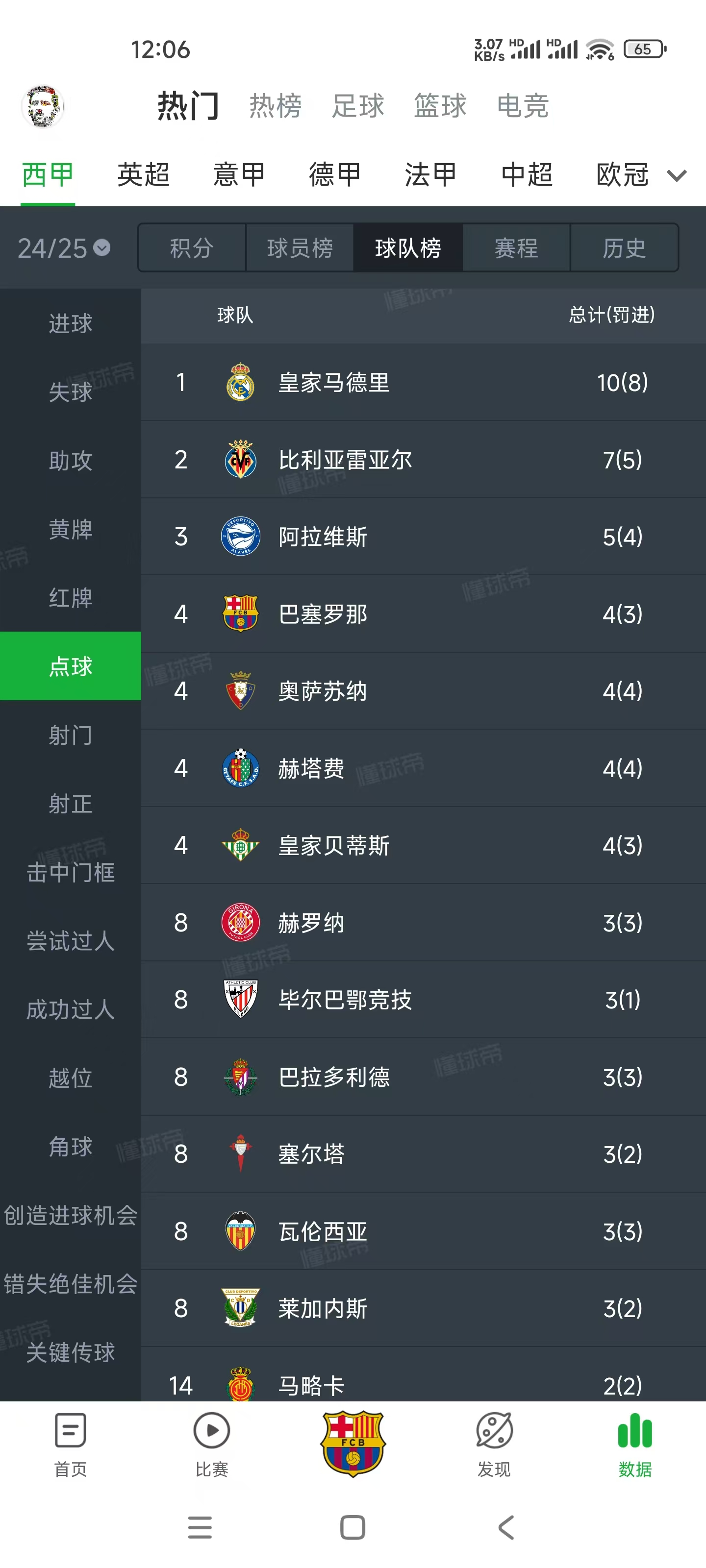
Task: Choose 助攻 in the stats sidebar
Action: coord(71,460)
